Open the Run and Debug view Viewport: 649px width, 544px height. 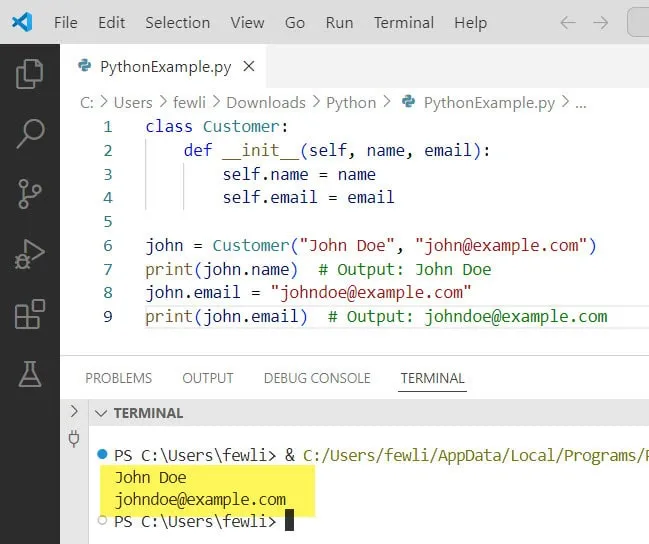pyautogui.click(x=29, y=254)
